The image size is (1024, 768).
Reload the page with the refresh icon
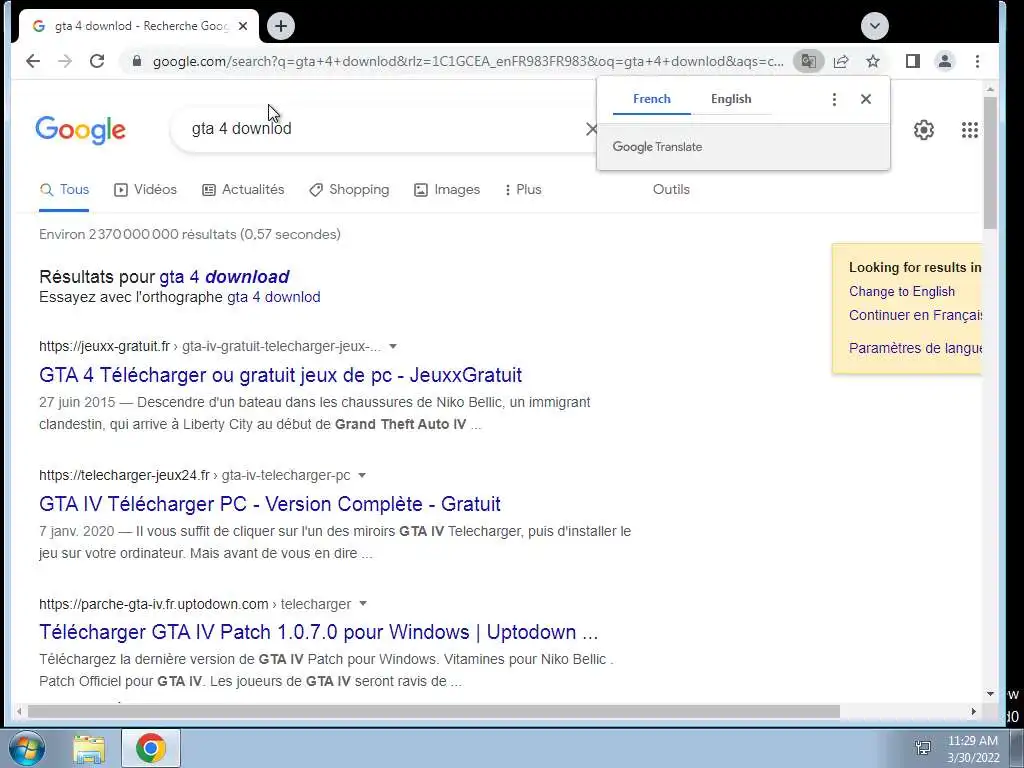[x=97, y=61]
